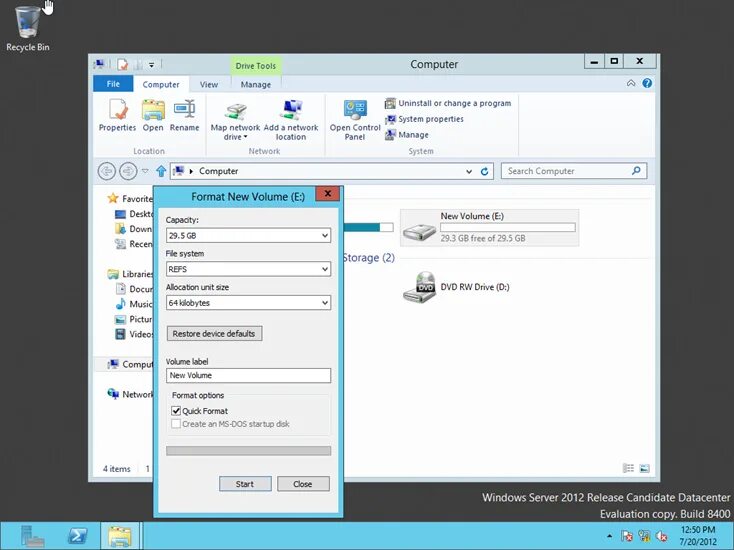Click the Volume label text field
The width and height of the screenshot is (734, 550).
248,375
